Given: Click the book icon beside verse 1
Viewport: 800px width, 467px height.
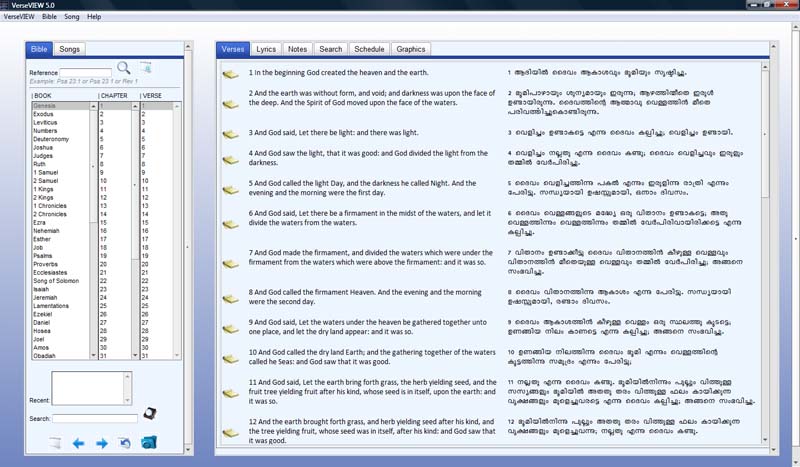Looking at the screenshot, I should [x=230, y=74].
